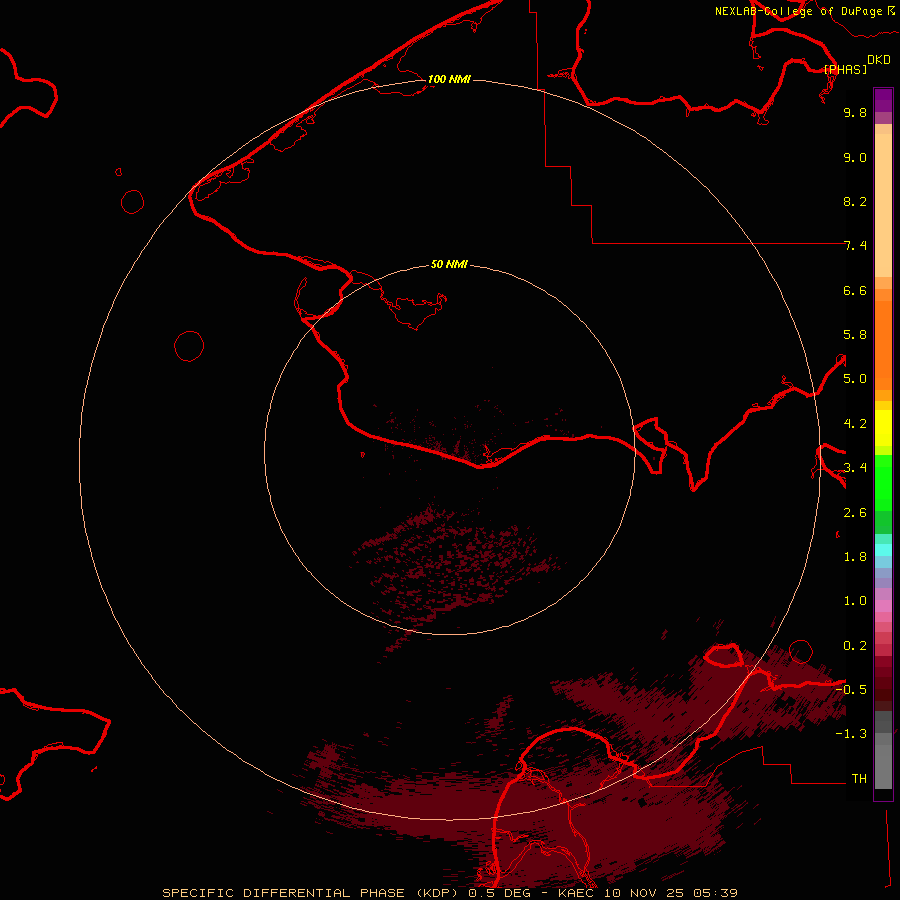Select the 1.8 value on the scale

coord(855,557)
